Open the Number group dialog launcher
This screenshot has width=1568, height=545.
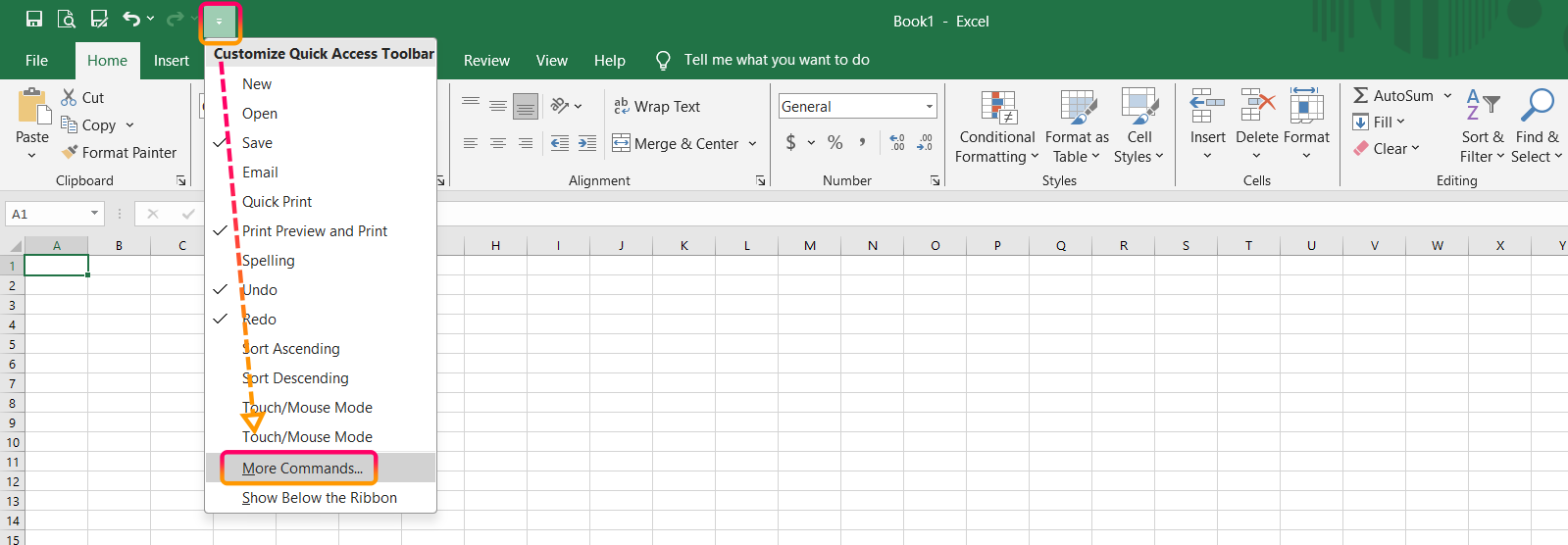pyautogui.click(x=936, y=180)
